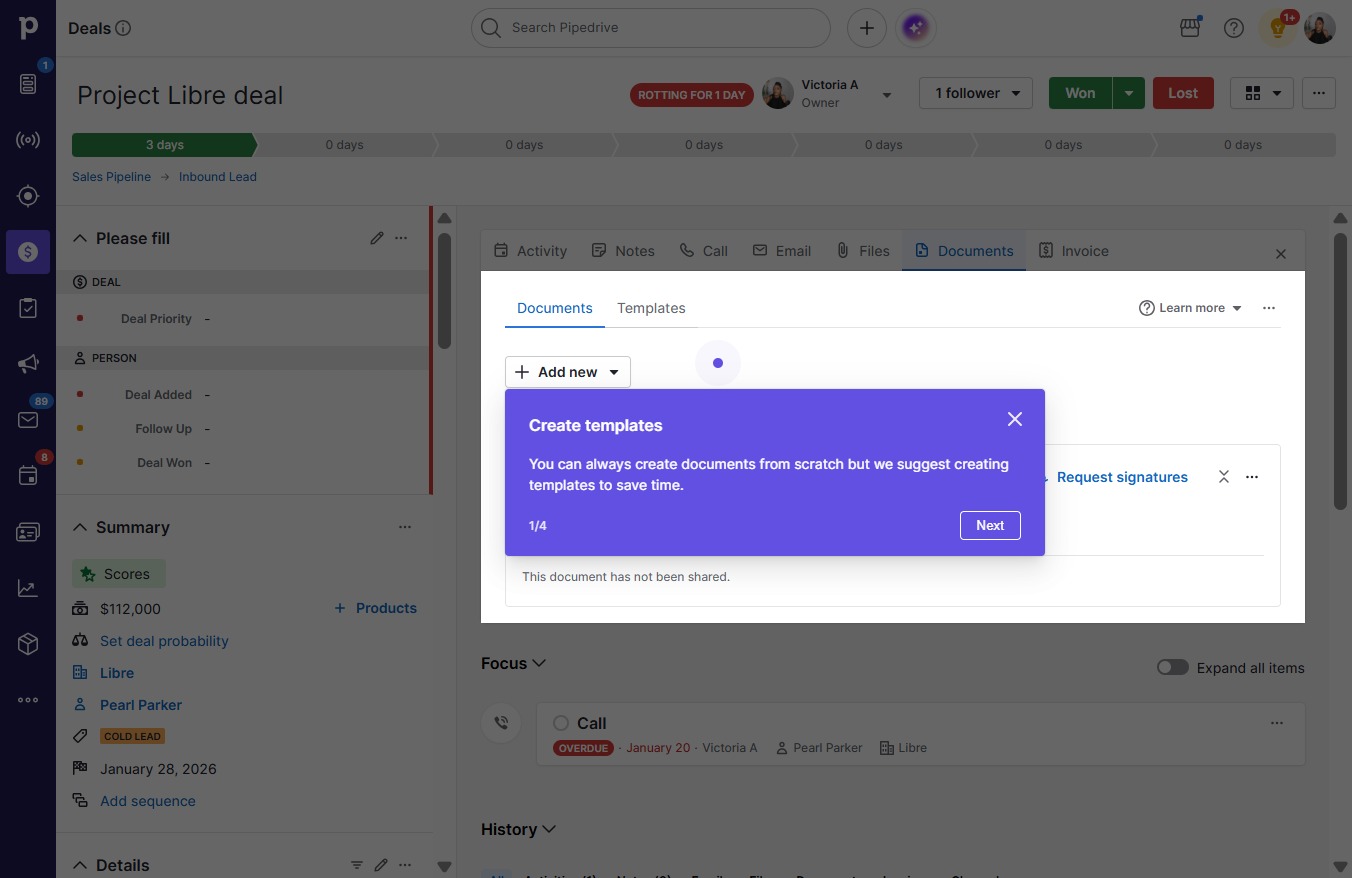Open the Help question mark icon
Screen dimensions: 1352x878
(x=1234, y=28)
